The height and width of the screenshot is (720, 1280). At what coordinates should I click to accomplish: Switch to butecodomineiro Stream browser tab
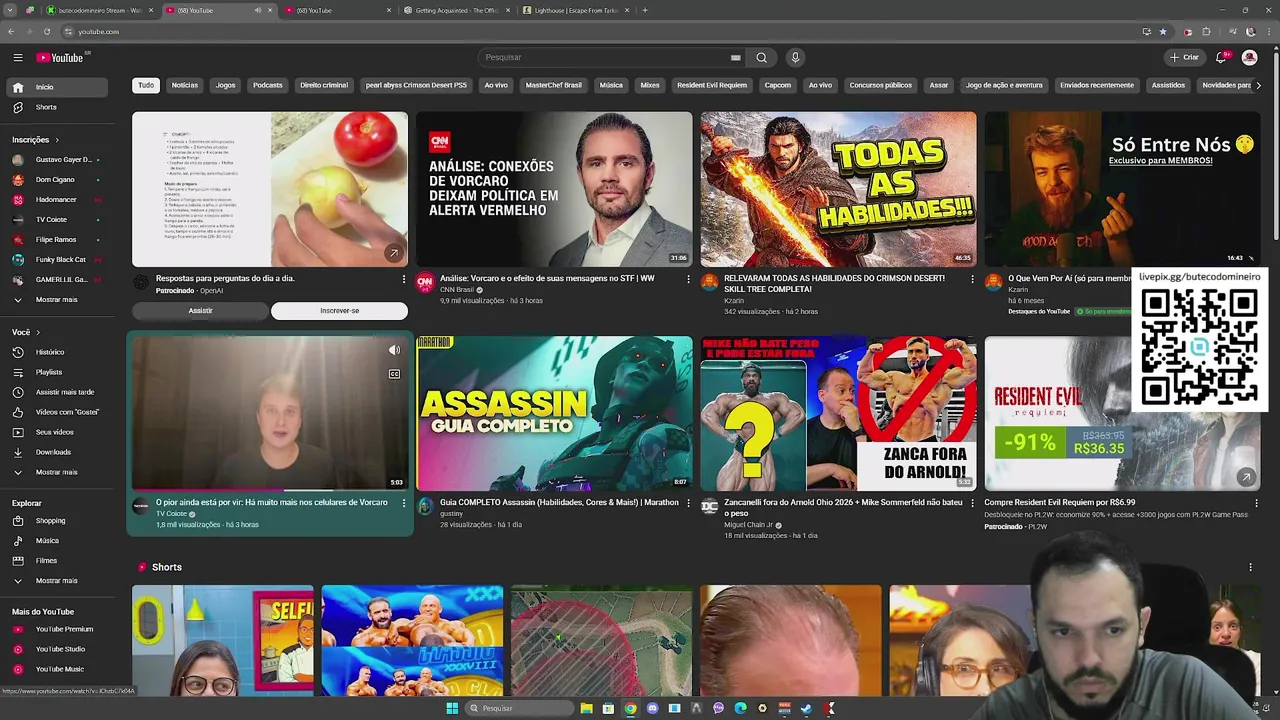tap(100, 10)
